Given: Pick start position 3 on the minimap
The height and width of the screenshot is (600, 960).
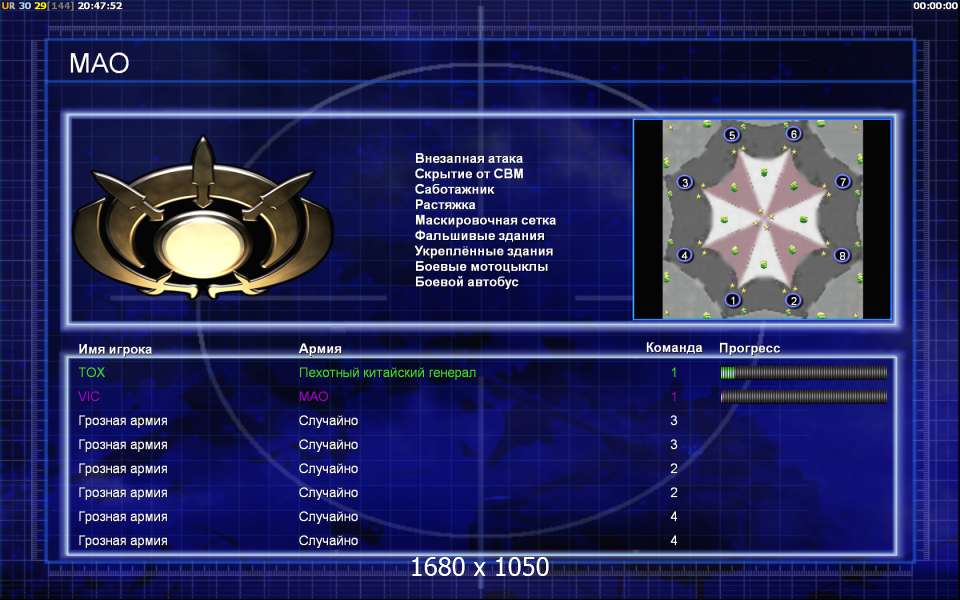Looking at the screenshot, I should 685,182.
